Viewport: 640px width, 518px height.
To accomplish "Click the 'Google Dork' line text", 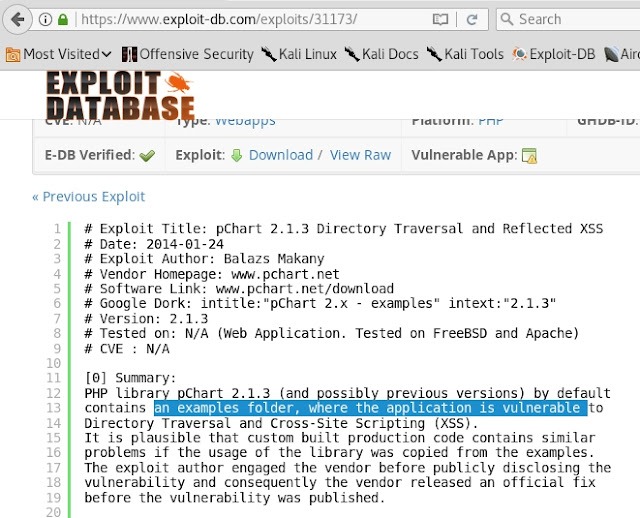I will (320, 304).
